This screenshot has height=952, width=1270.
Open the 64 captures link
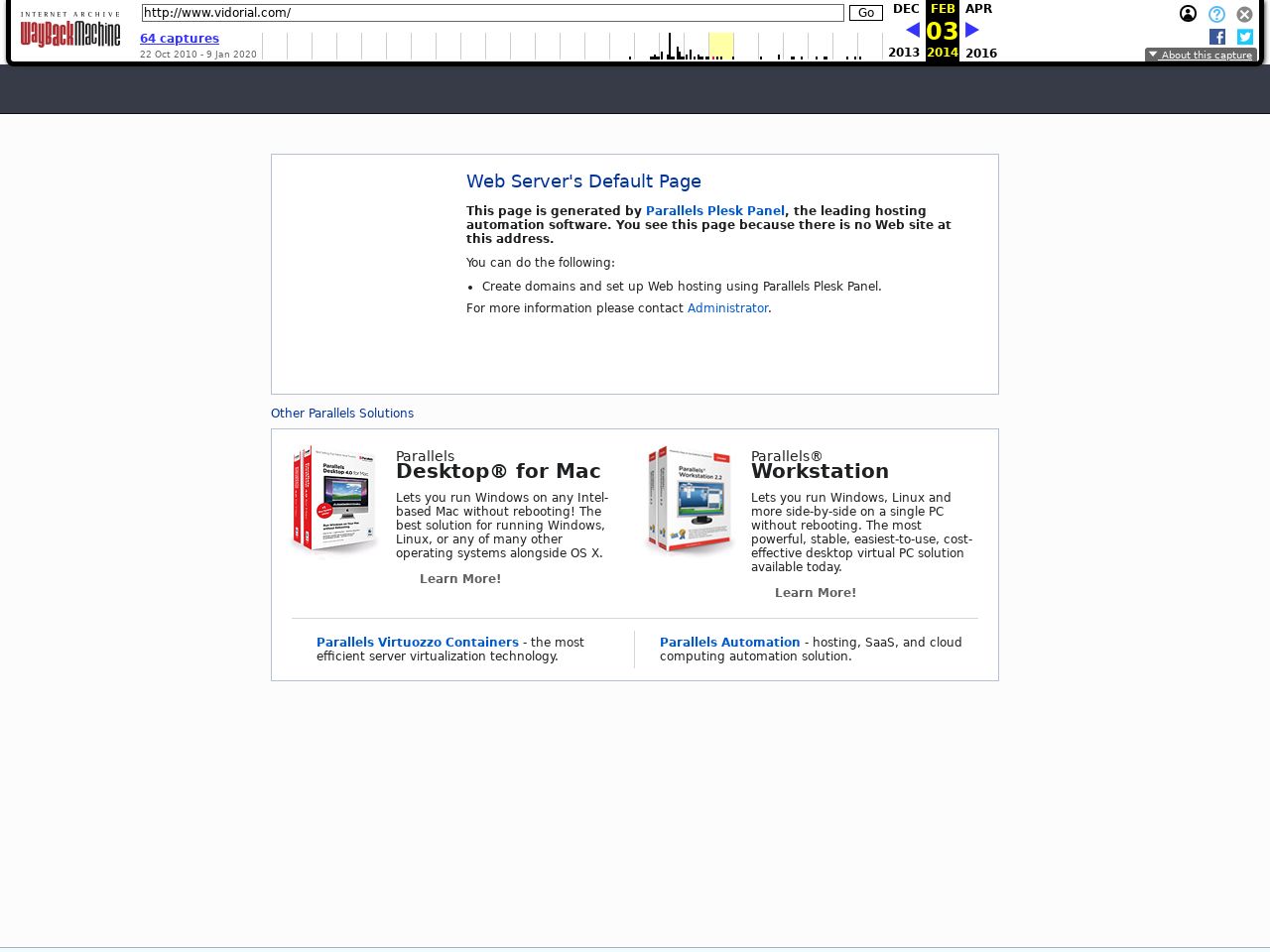pos(180,39)
